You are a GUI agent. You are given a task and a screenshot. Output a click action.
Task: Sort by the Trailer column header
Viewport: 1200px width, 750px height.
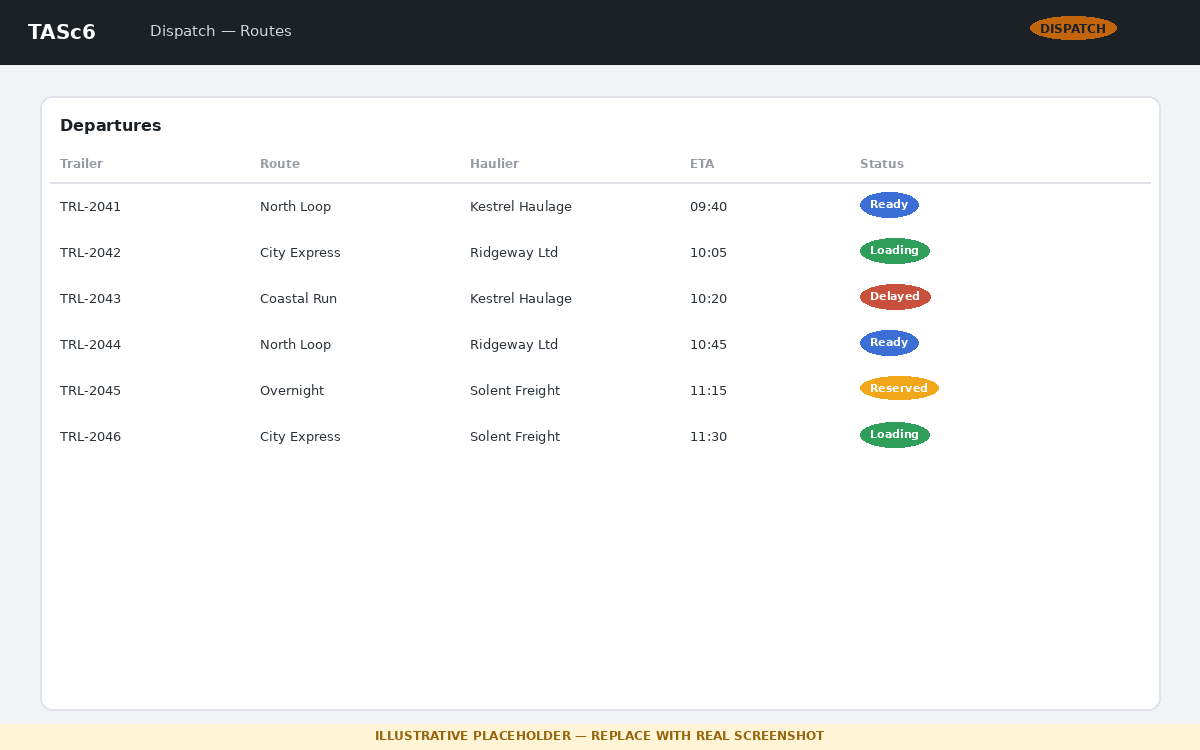81,164
